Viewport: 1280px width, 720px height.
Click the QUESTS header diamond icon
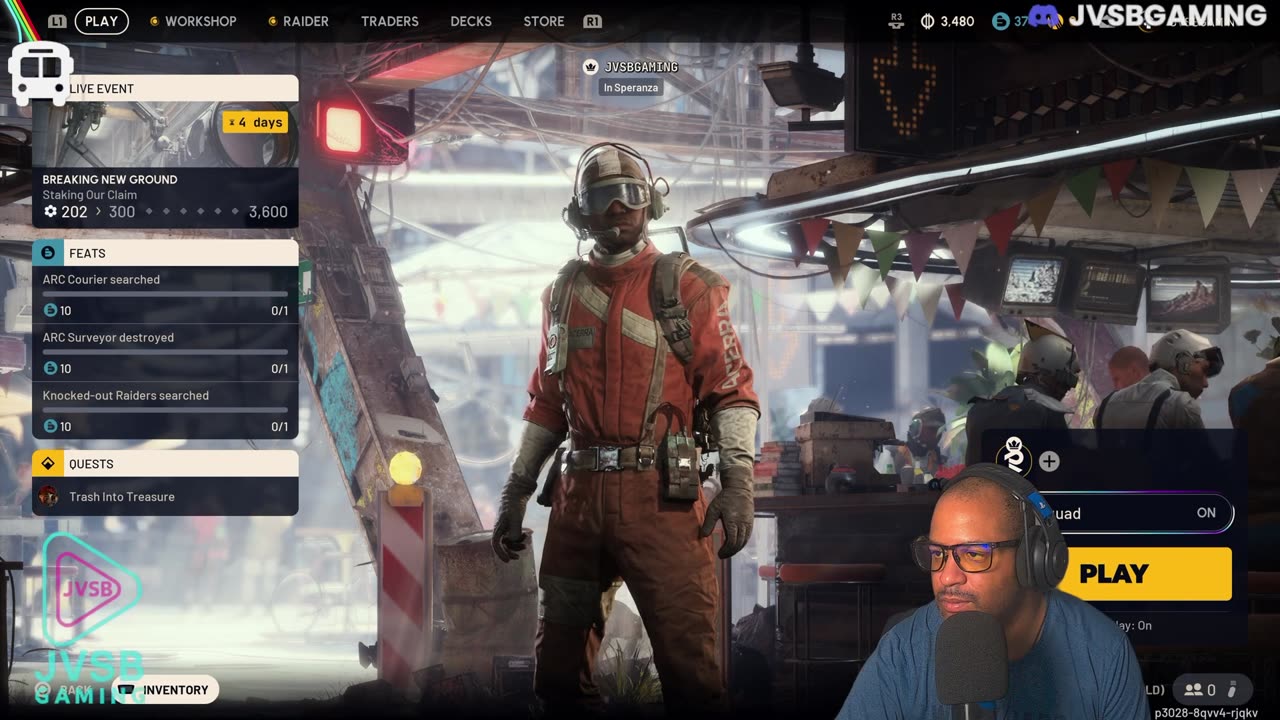[x=48, y=463]
